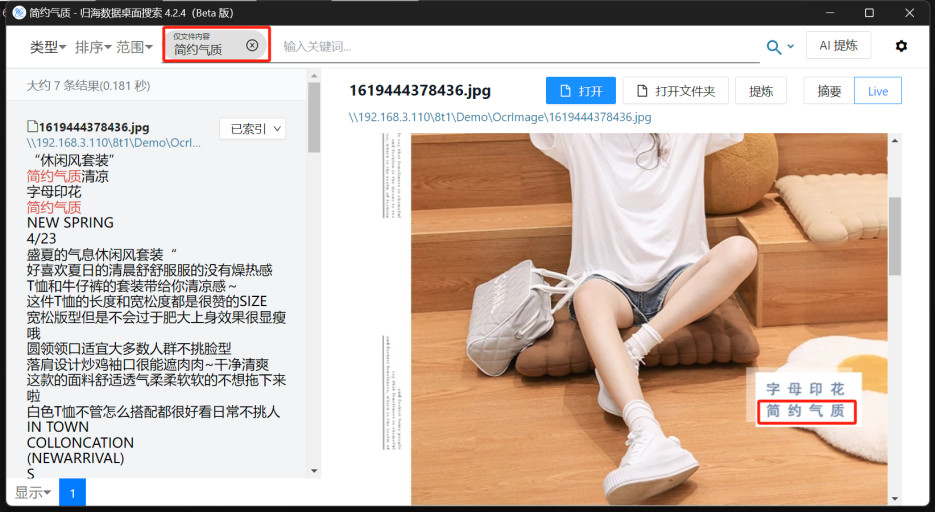The image size is (935, 512).
Task: Expand search options arrow beside magnifier
Action: 791,47
